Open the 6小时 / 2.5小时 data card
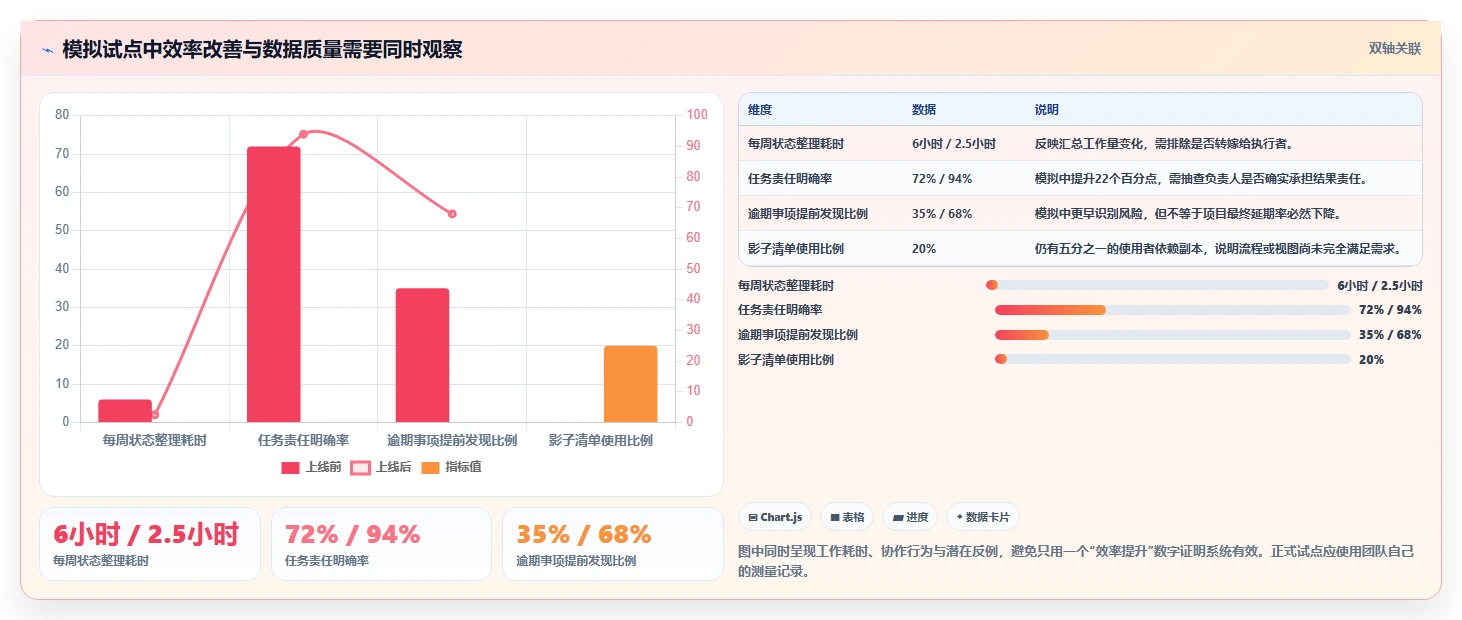The height and width of the screenshot is (620, 1462). pyautogui.click(x=150, y=544)
